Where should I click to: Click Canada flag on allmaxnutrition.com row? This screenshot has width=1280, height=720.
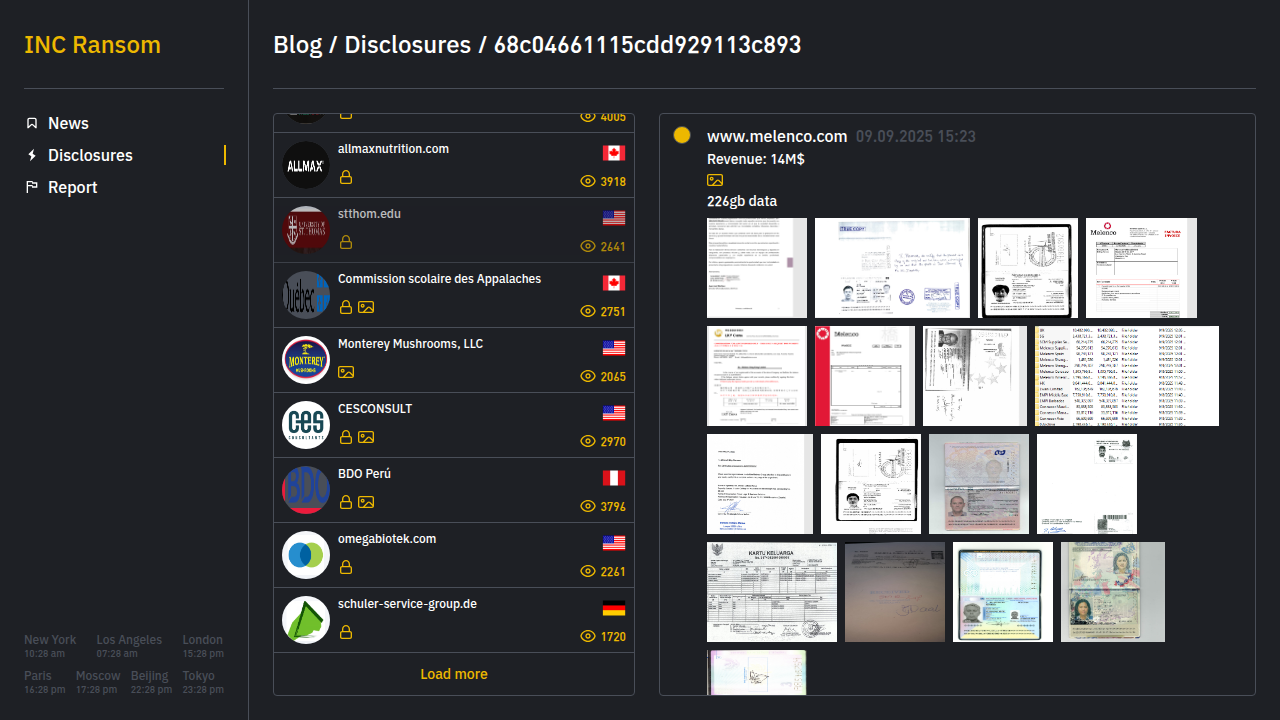coord(614,153)
